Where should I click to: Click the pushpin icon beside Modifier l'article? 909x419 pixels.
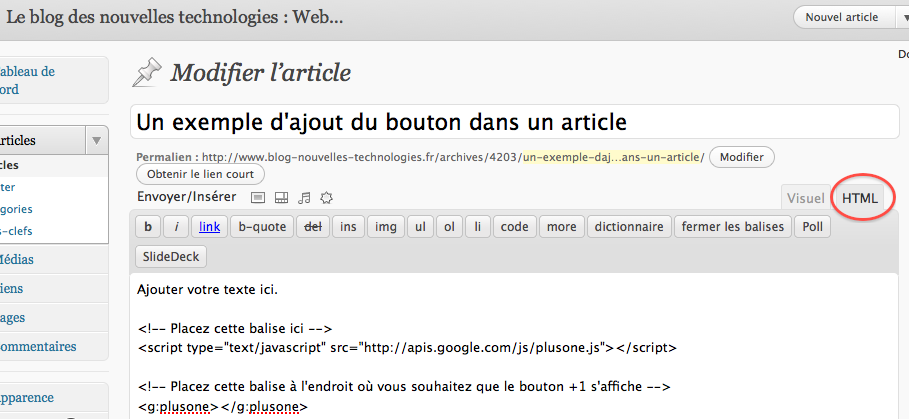(147, 72)
